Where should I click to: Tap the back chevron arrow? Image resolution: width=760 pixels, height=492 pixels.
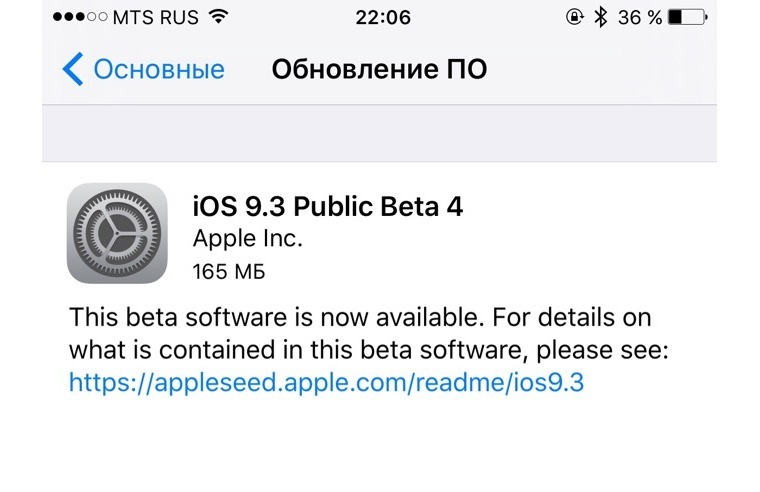pos(73,70)
